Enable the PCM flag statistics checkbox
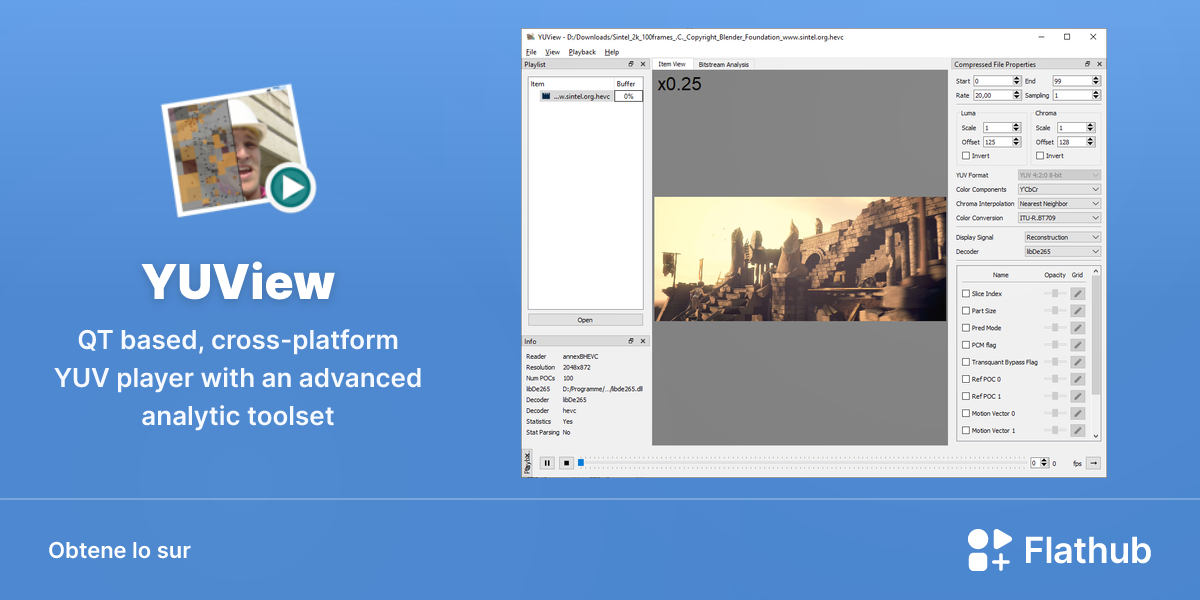 966,345
